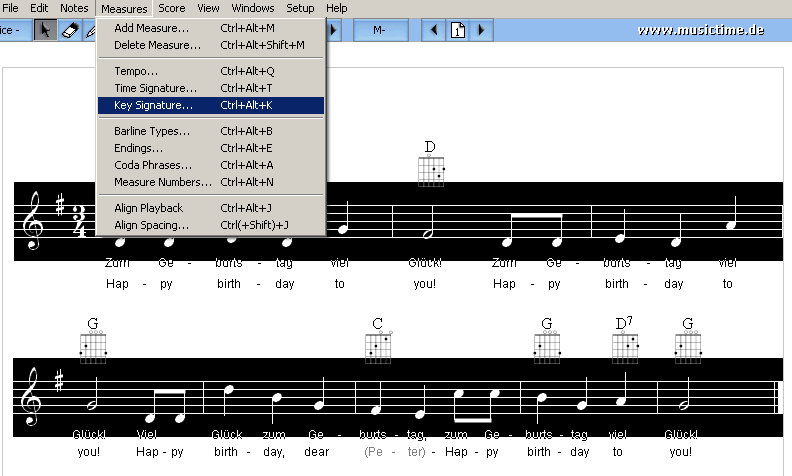Open the File menu
The height and width of the screenshot is (476, 792).
click(x=10, y=8)
